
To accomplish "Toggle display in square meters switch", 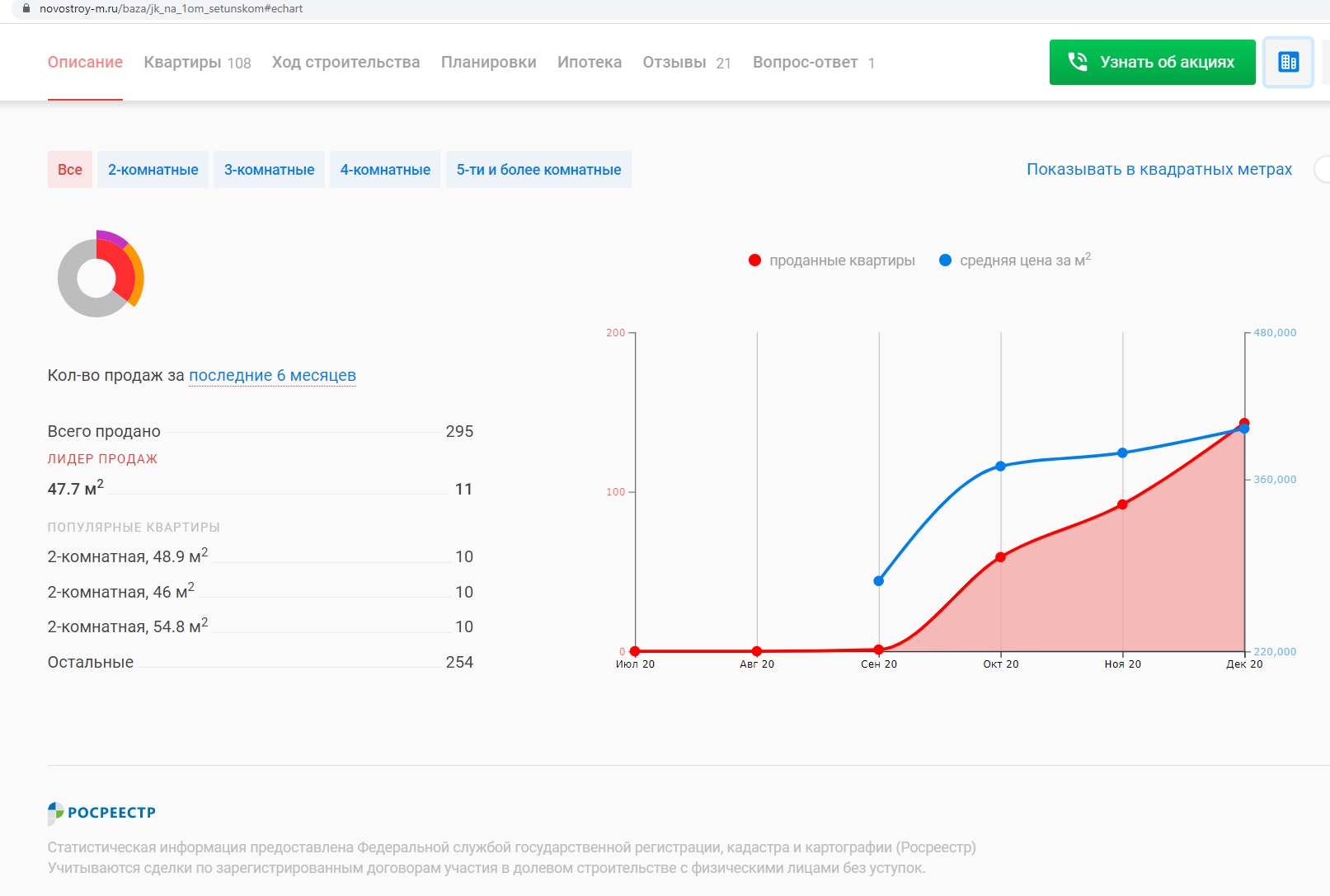I will [x=1322, y=170].
